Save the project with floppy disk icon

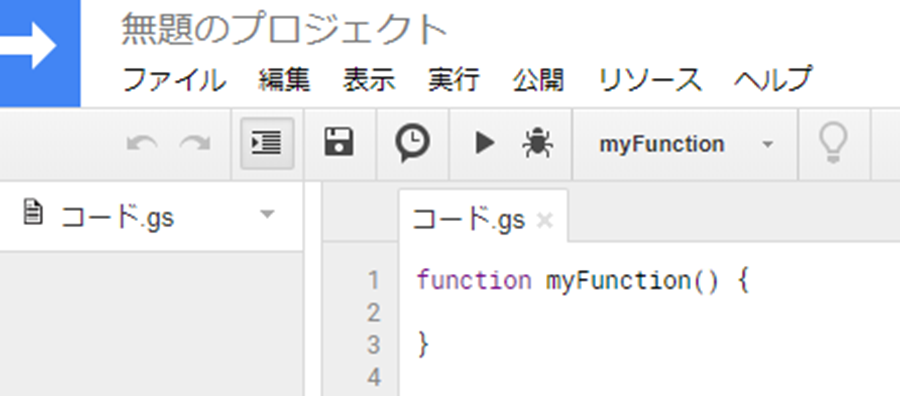(x=339, y=142)
